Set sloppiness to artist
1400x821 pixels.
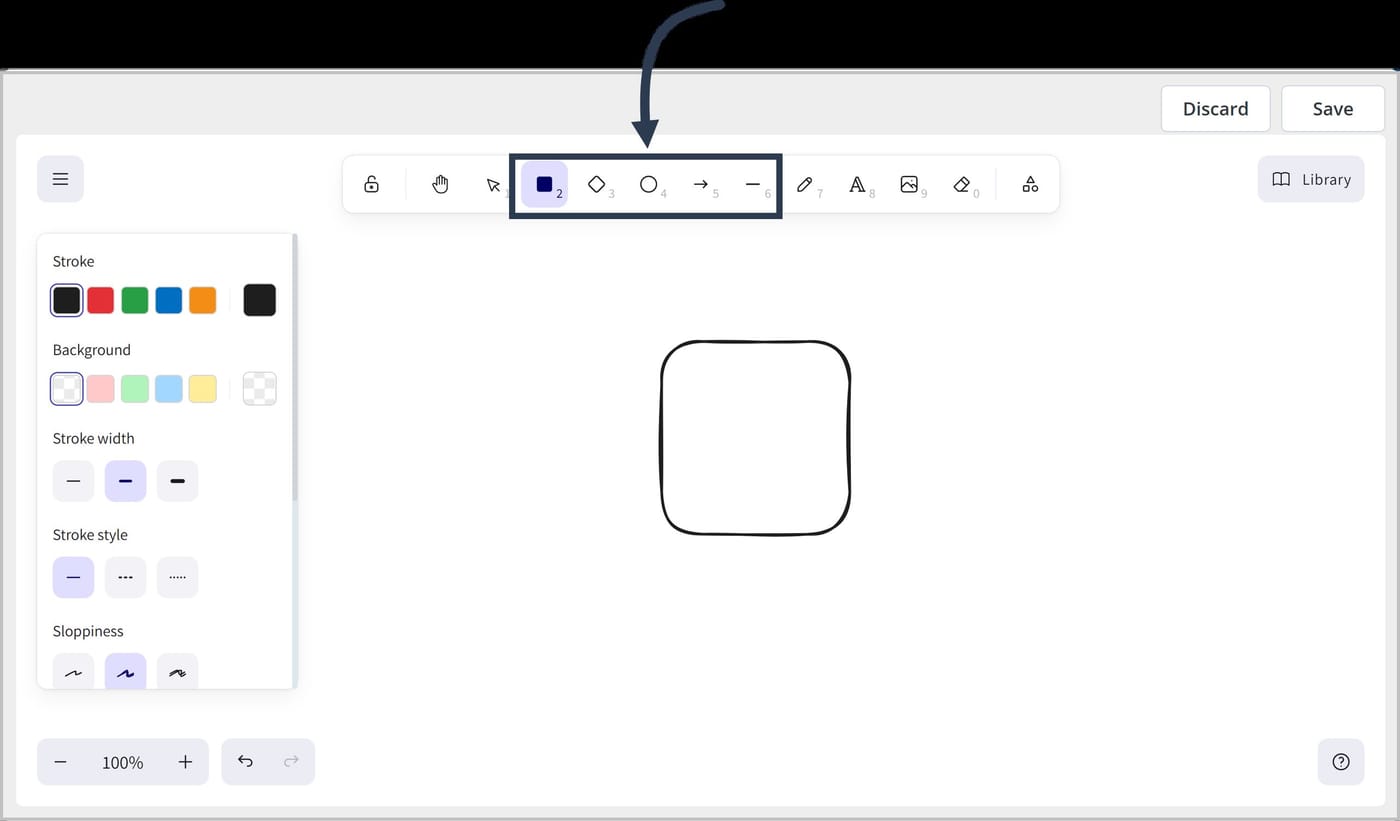tap(125, 672)
